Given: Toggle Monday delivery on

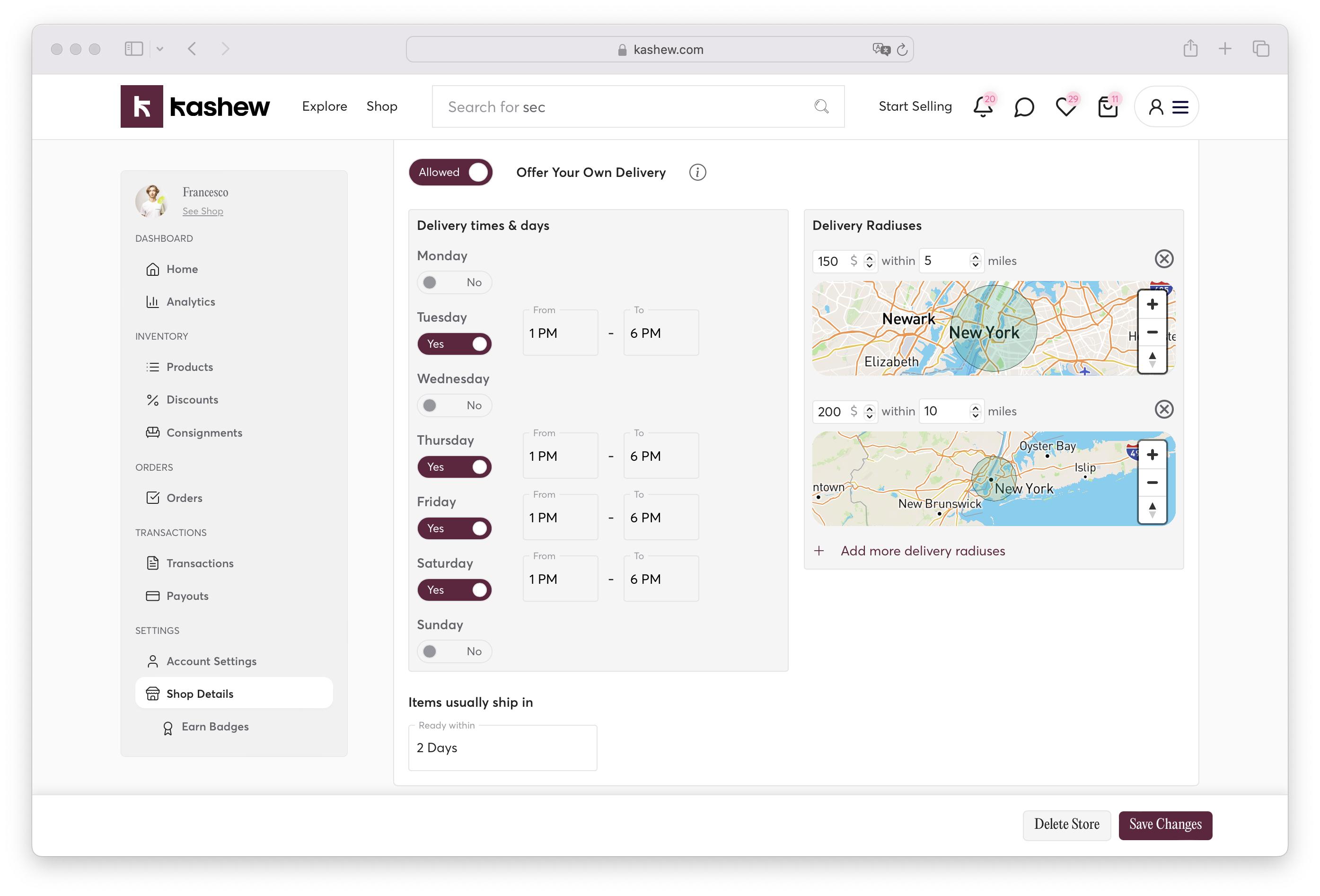Looking at the screenshot, I should pos(454,282).
